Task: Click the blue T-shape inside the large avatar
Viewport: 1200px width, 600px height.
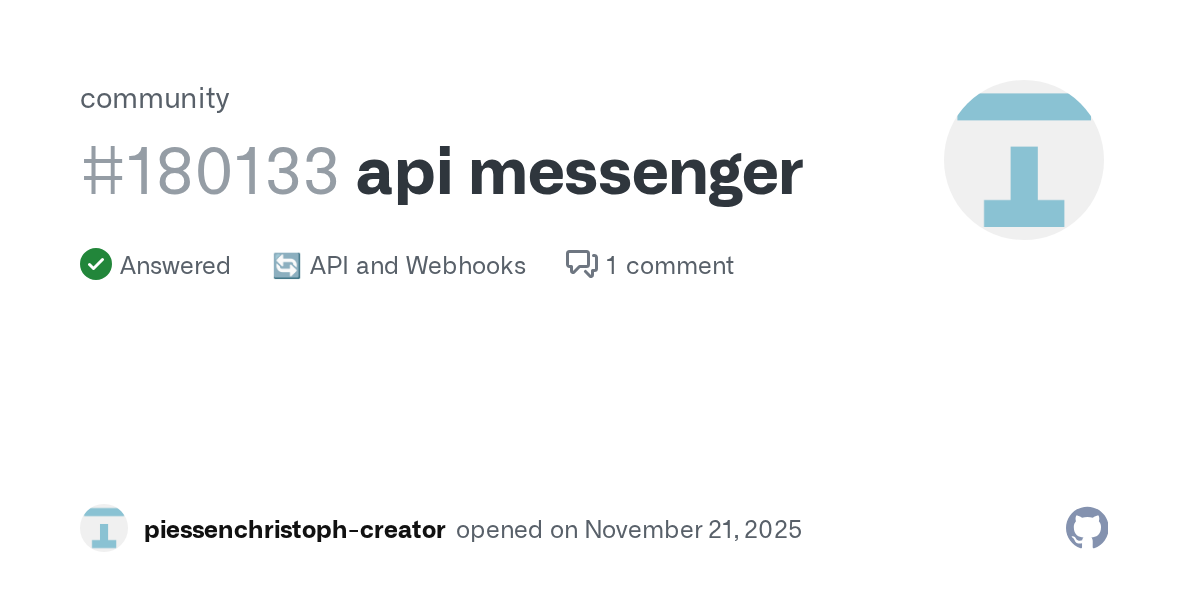Action: tap(1024, 185)
